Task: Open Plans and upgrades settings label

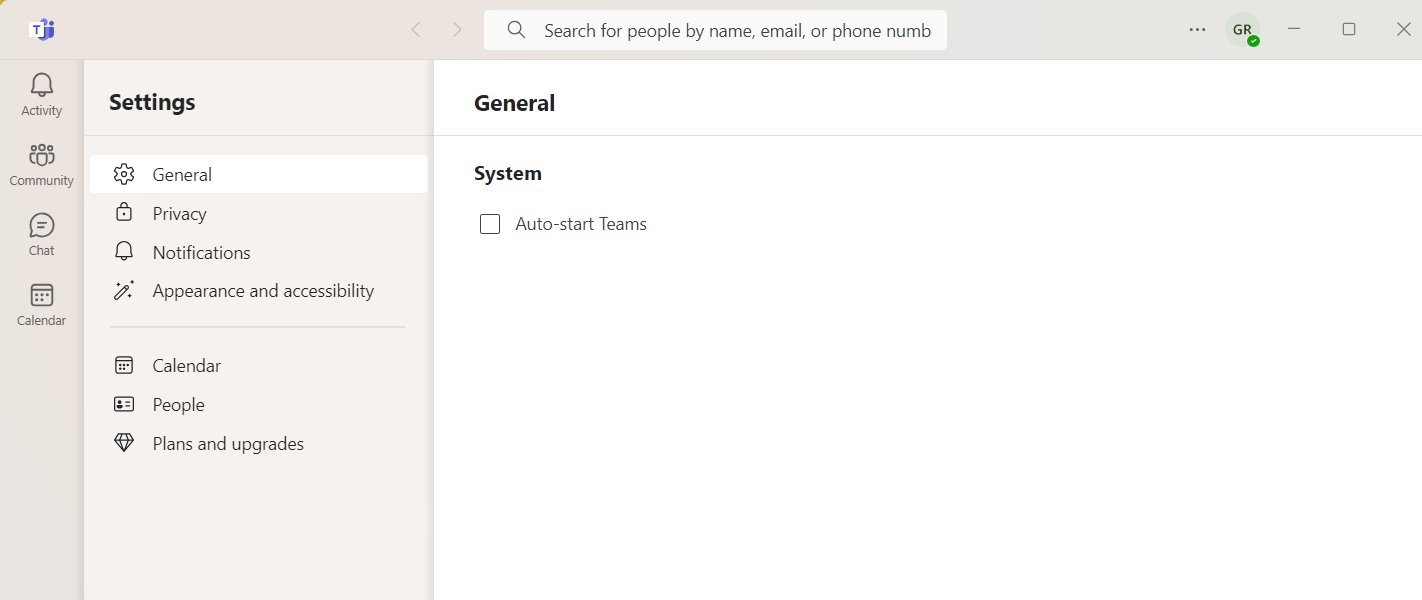Action: click(228, 443)
